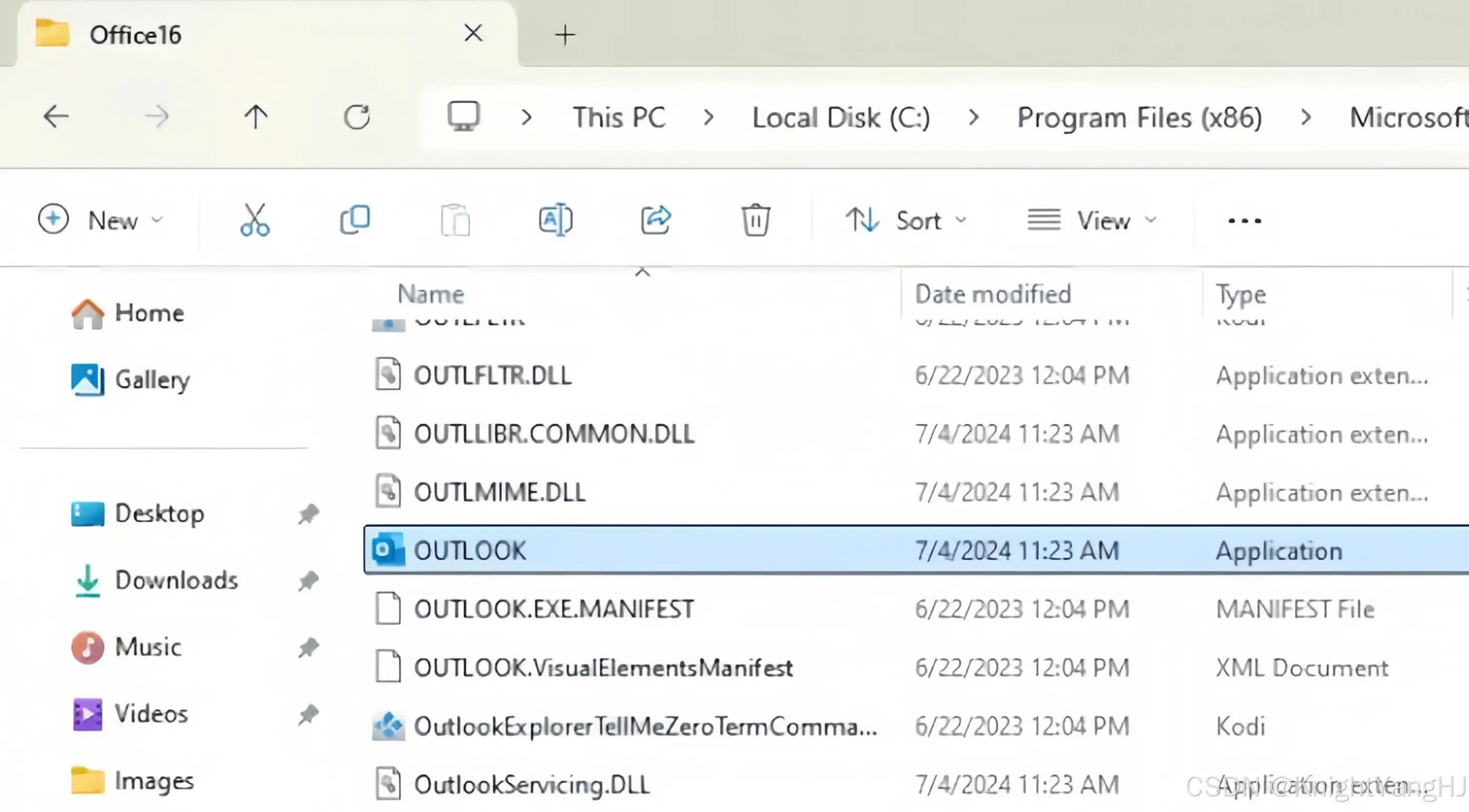Viewport: 1469px width, 812px height.
Task: Expand chevron after Local Disk (C:)
Action: pos(973,117)
